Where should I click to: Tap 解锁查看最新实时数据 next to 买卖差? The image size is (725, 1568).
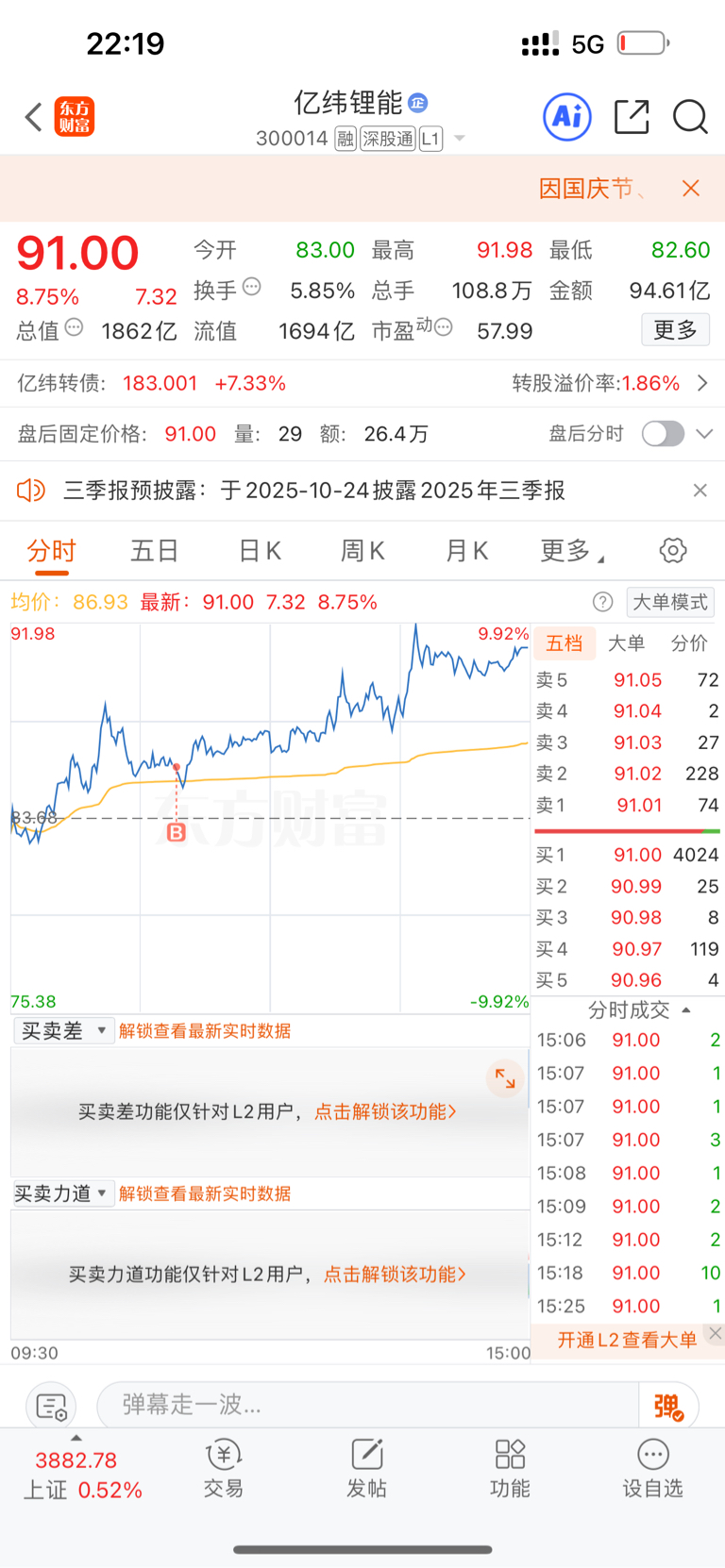[205, 1031]
